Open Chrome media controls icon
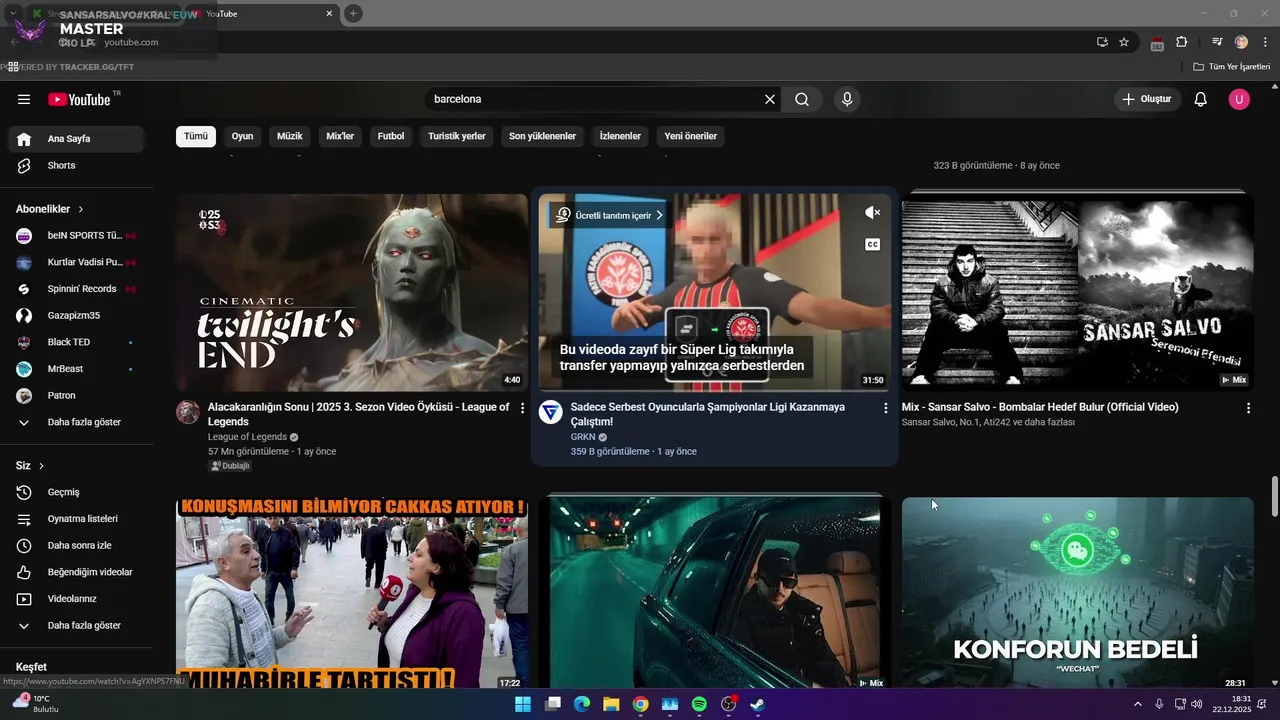The height and width of the screenshot is (720, 1280). pos(1217,42)
